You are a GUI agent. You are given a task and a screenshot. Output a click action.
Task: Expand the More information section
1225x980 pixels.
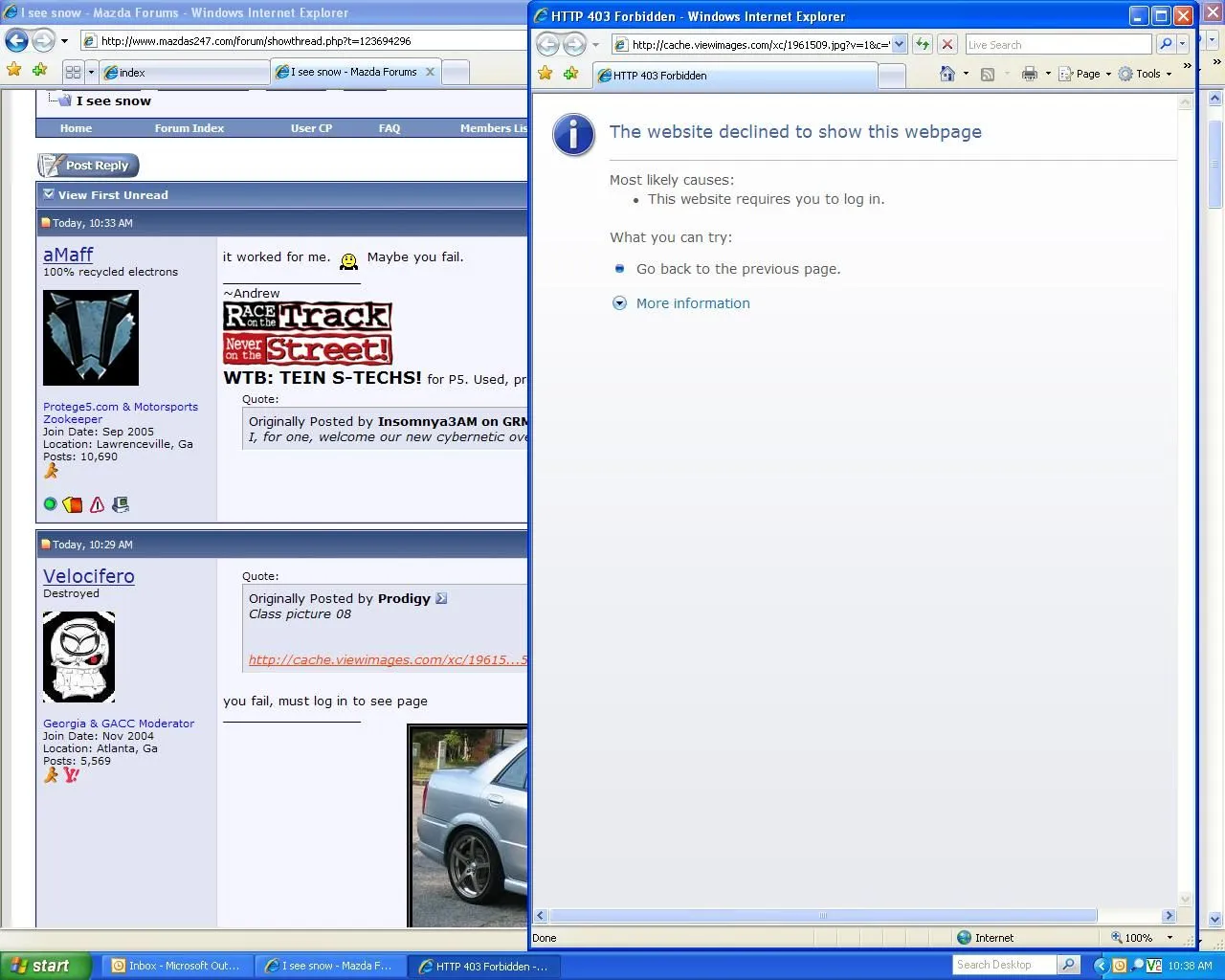(692, 303)
